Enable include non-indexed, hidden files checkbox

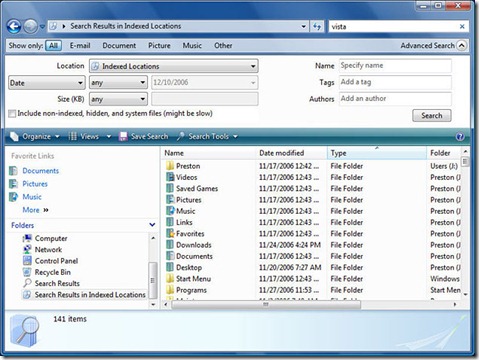pyautogui.click(x=12, y=114)
